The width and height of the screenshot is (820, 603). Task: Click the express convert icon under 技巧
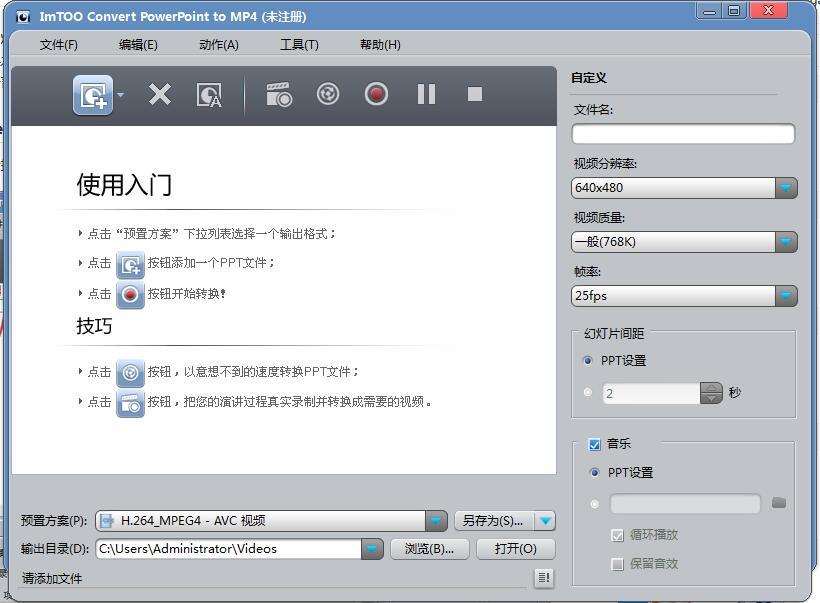click(130, 373)
